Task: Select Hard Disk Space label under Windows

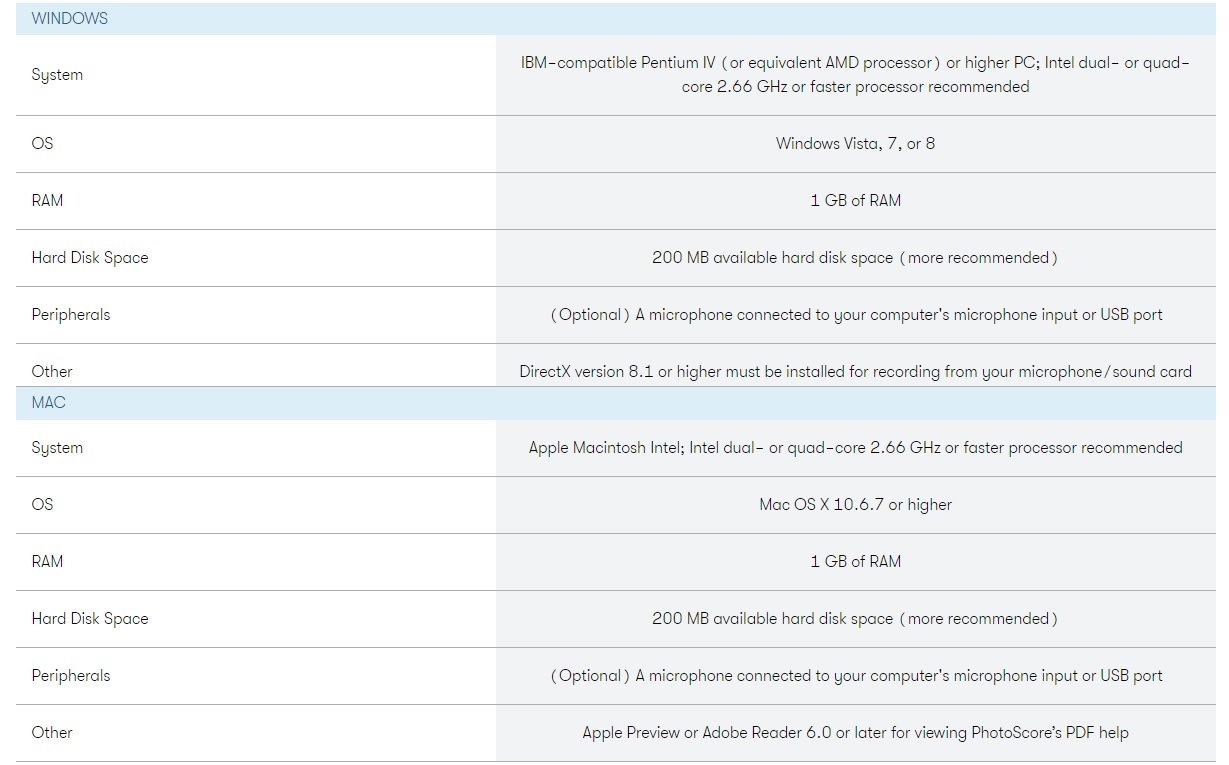Action: click(90, 257)
